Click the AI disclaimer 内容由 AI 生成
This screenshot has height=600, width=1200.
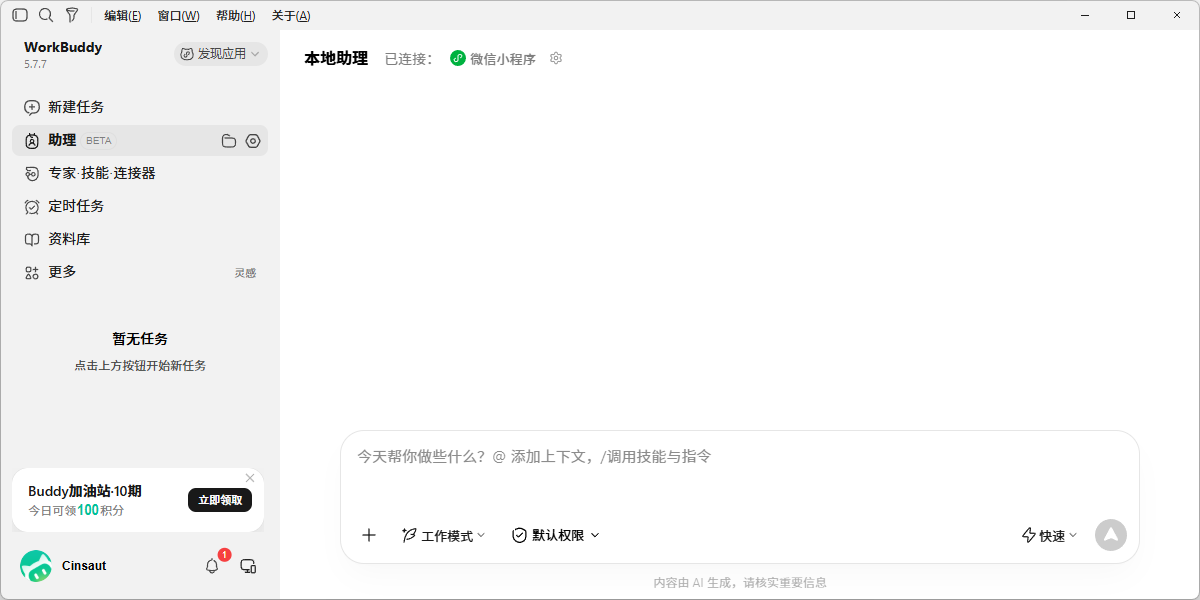740,582
